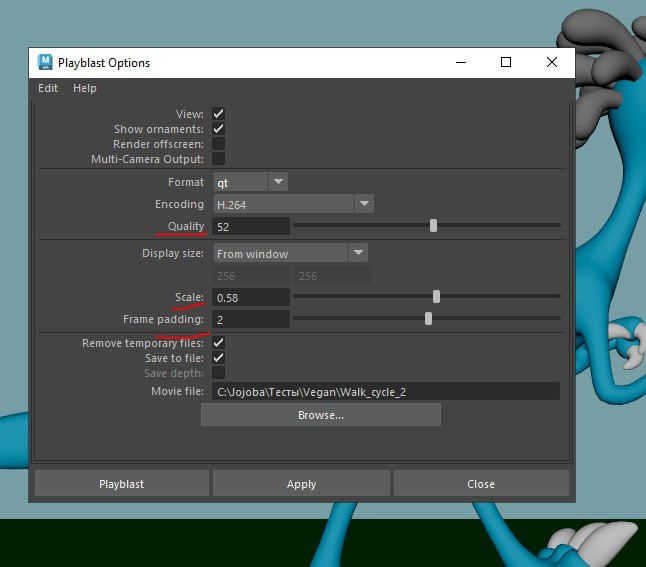Open the Encoding dropdown showing H.264
The image size is (646, 567).
pyautogui.click(x=294, y=204)
